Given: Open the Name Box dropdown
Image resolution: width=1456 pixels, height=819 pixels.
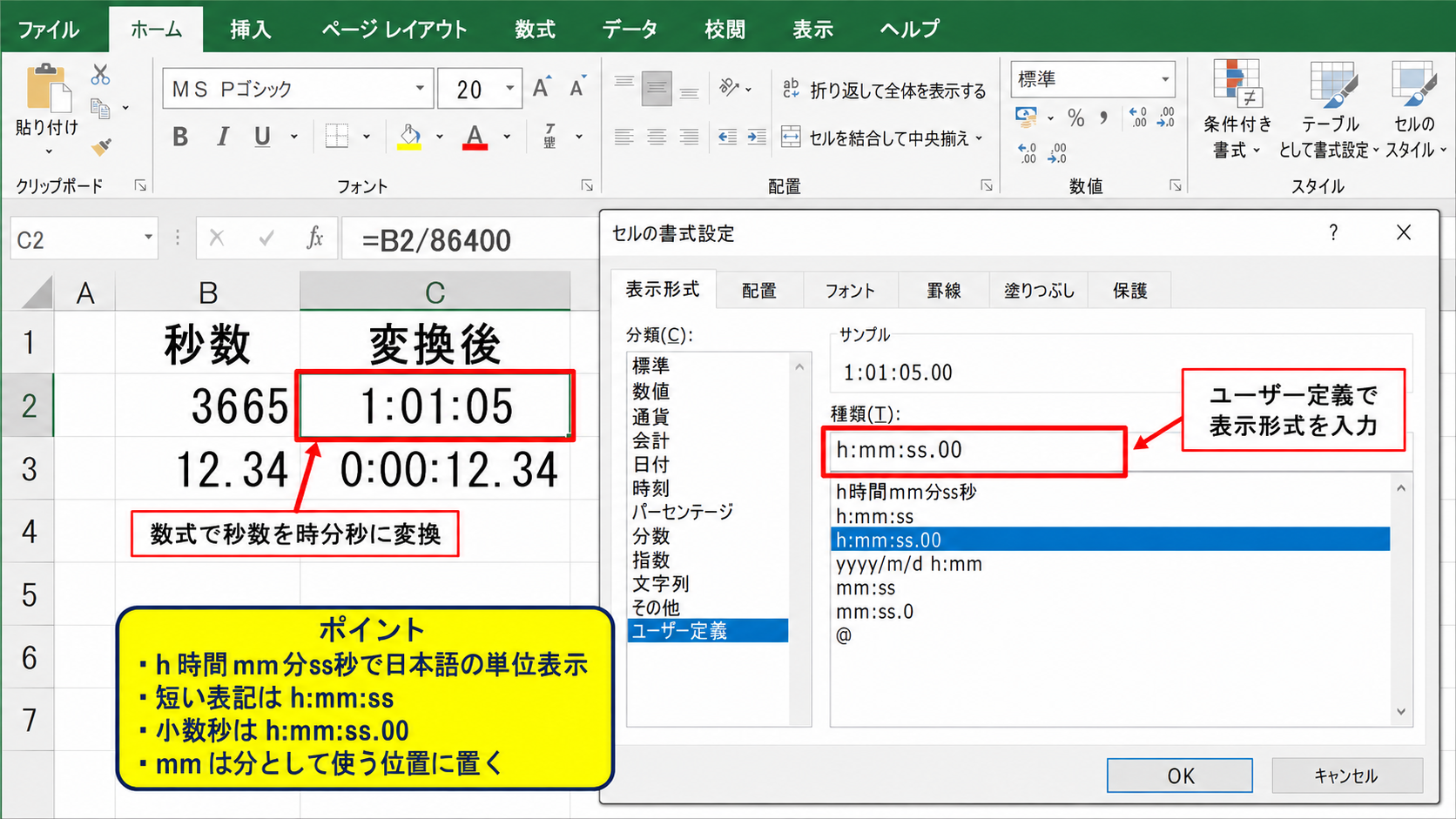Looking at the screenshot, I should coord(148,238).
